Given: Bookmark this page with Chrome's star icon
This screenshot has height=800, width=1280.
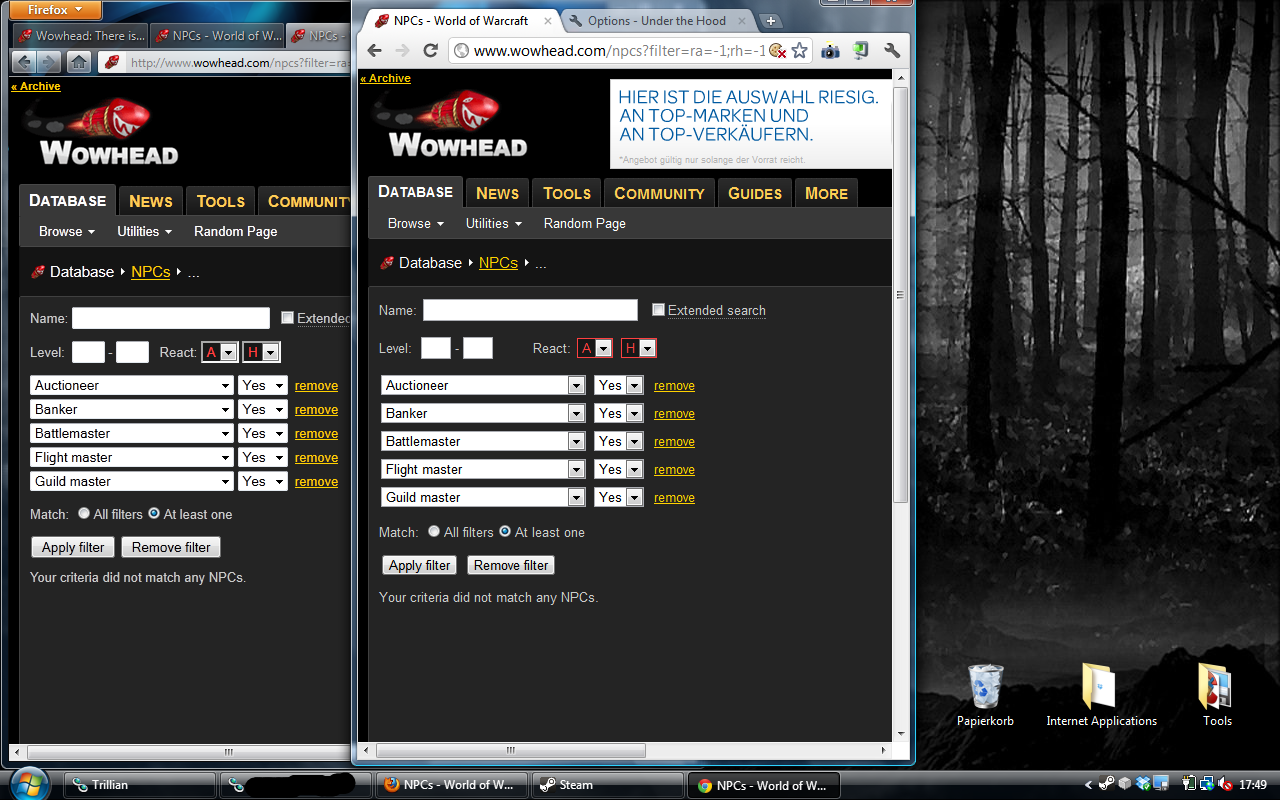Looking at the screenshot, I should point(799,50).
